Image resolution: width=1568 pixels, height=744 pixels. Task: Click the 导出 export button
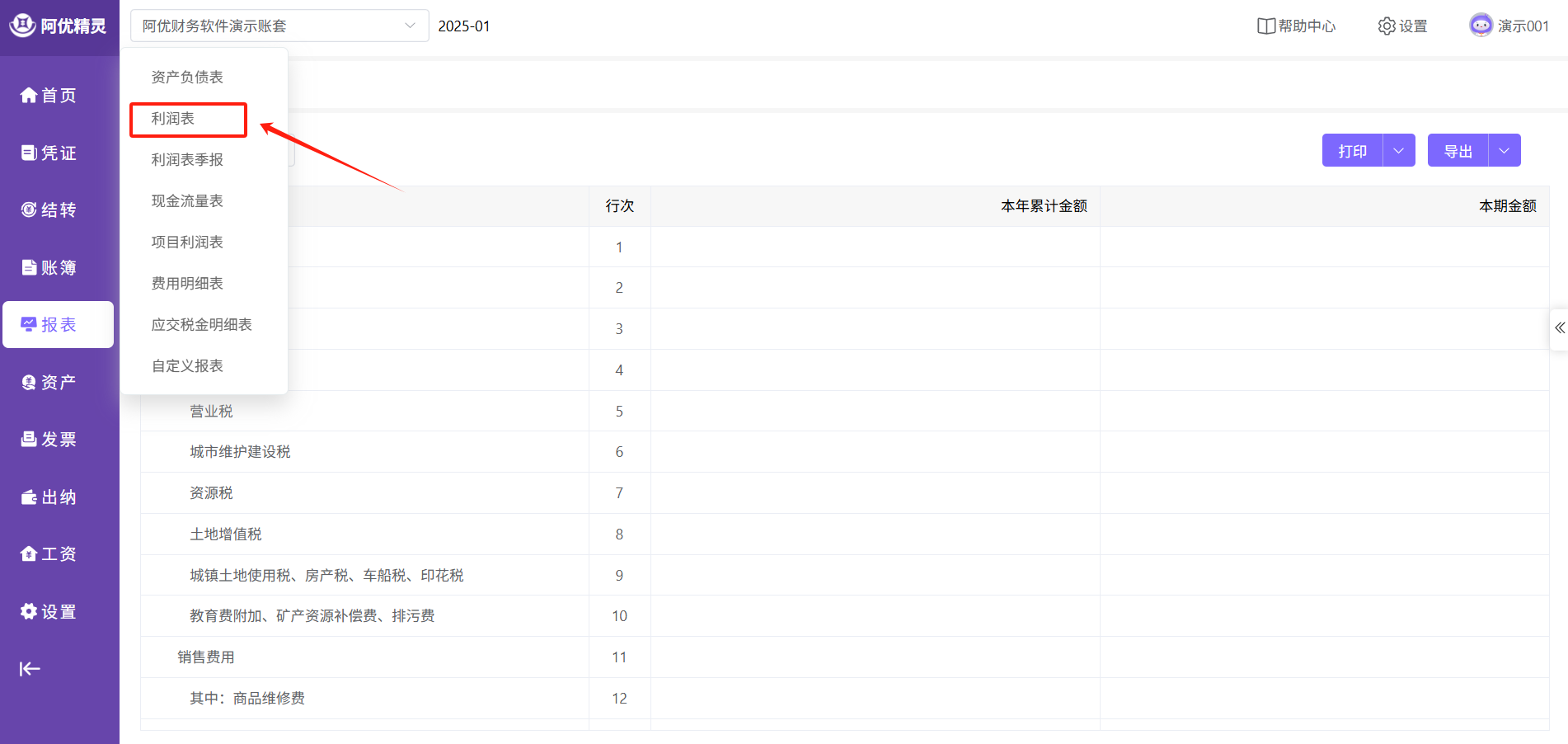click(1458, 151)
